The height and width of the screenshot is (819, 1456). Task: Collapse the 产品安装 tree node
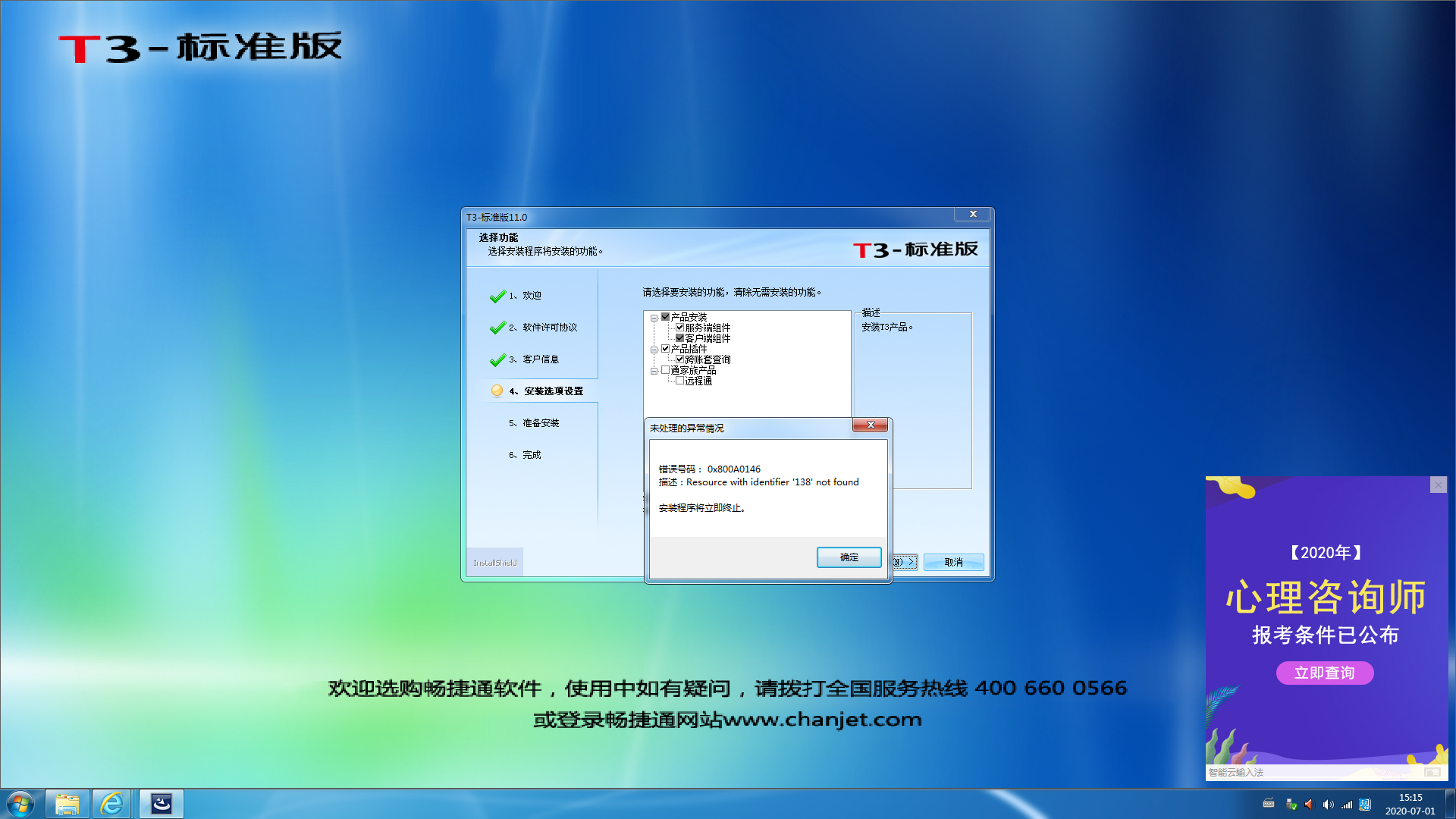pyautogui.click(x=654, y=318)
